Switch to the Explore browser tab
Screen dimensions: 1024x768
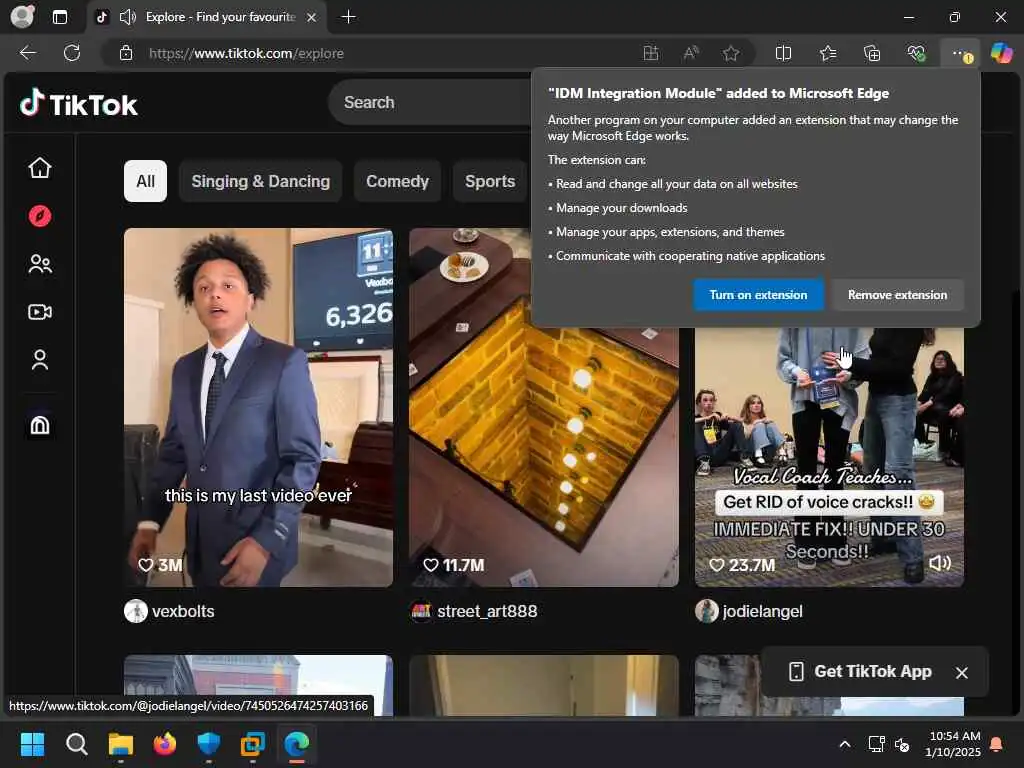tap(206, 17)
